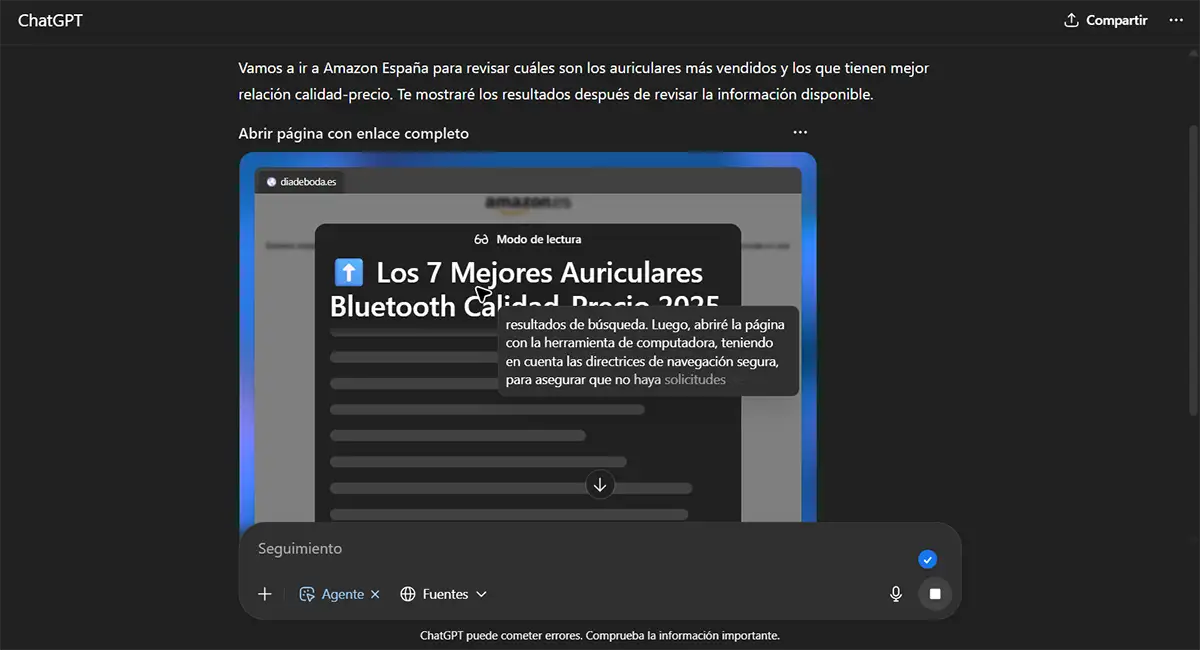This screenshot has width=1200, height=650.
Task: Stop the response with the square button
Action: [x=935, y=594]
